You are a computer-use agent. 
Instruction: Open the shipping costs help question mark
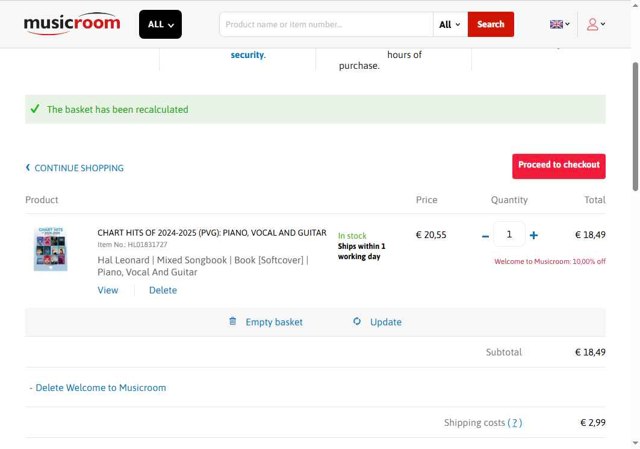click(x=515, y=423)
